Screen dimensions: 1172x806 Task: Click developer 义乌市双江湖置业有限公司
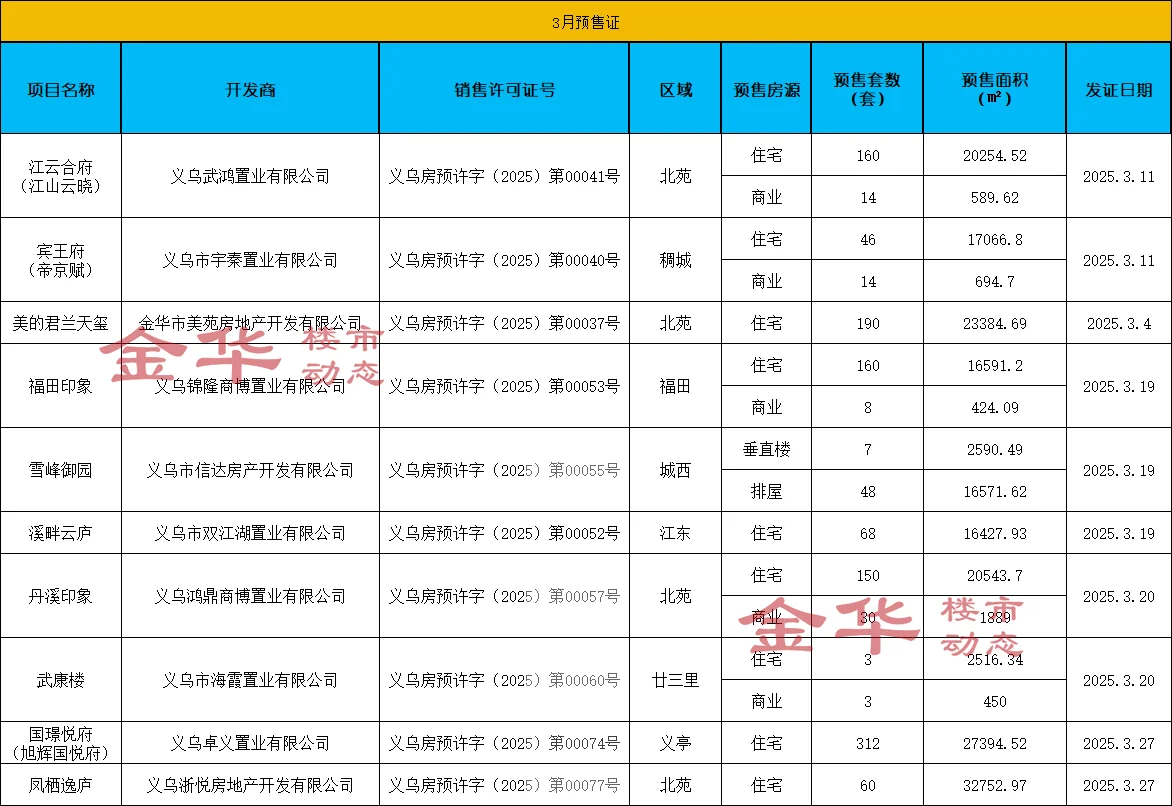coord(250,533)
